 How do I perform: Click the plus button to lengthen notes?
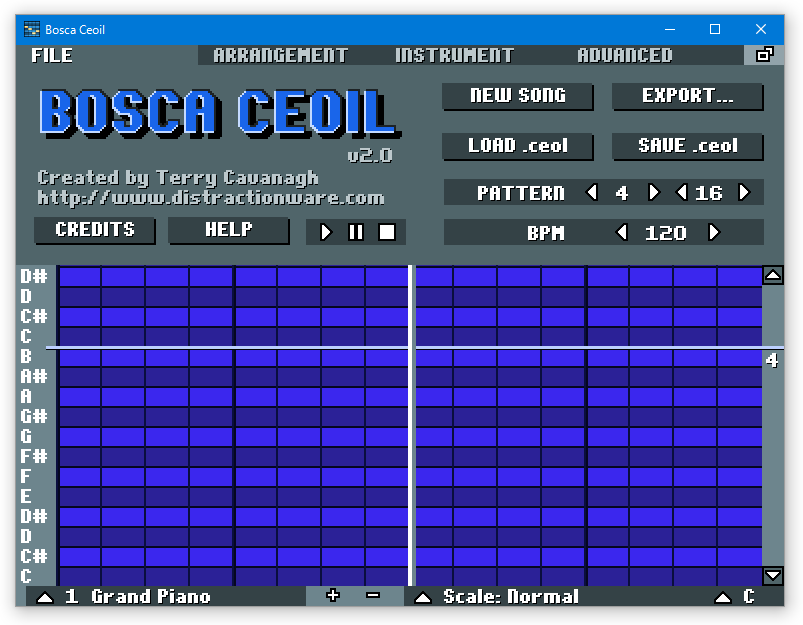pyautogui.click(x=333, y=596)
